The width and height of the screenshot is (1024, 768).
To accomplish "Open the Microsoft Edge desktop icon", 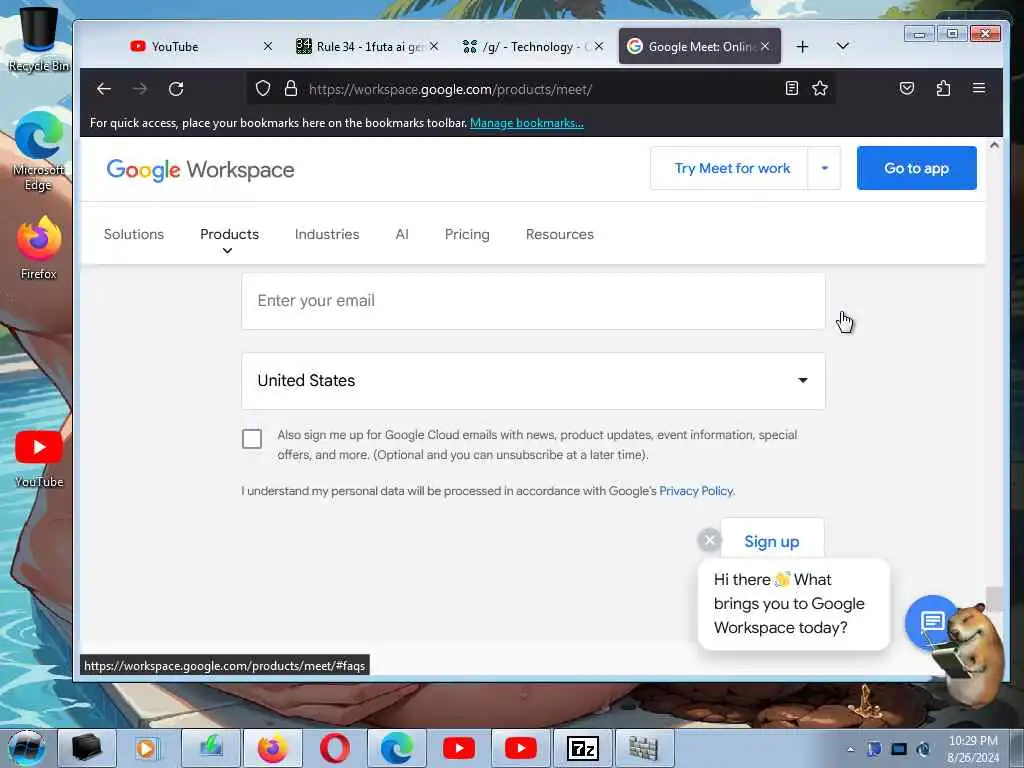I will pos(39,152).
